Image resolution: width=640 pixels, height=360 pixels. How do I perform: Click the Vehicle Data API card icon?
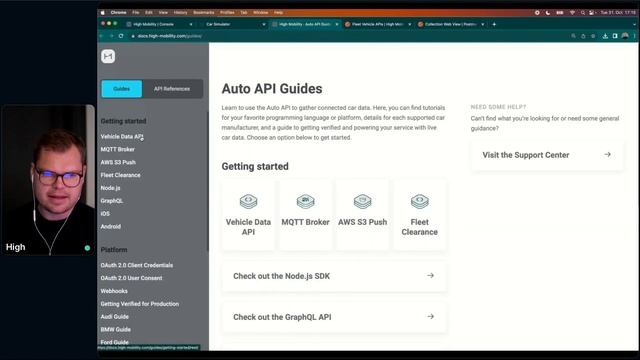click(248, 201)
